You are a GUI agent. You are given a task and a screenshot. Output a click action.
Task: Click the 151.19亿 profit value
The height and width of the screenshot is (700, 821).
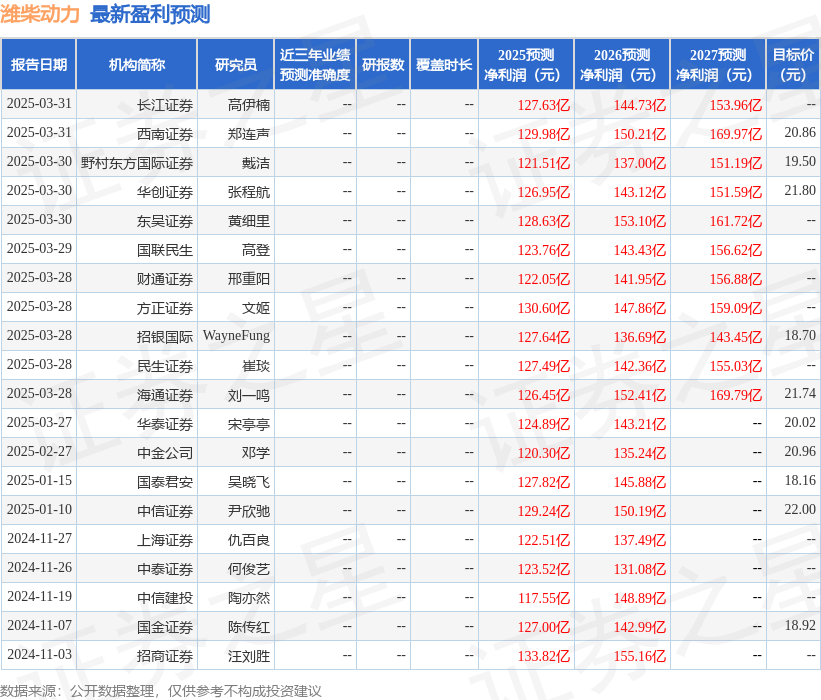(736, 163)
